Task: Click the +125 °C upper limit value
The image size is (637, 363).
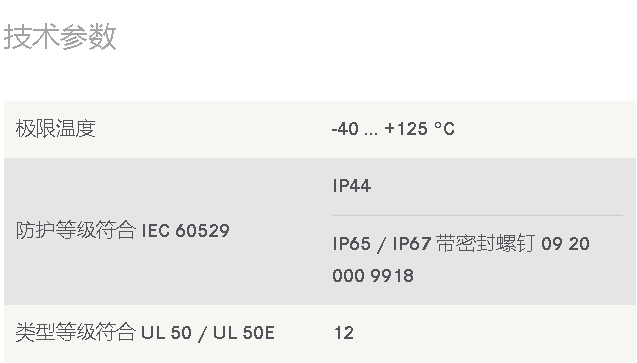Action: (419, 129)
